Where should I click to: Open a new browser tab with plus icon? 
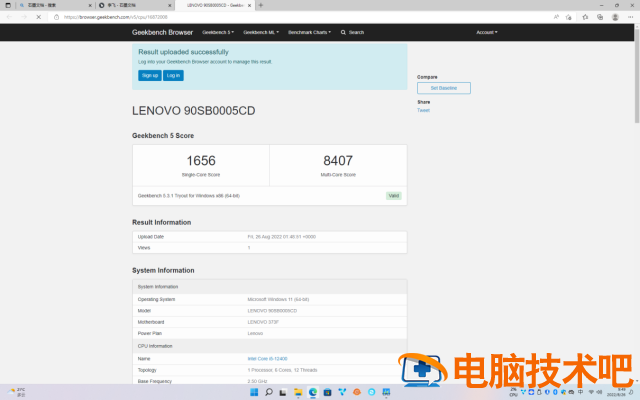(x=261, y=5)
